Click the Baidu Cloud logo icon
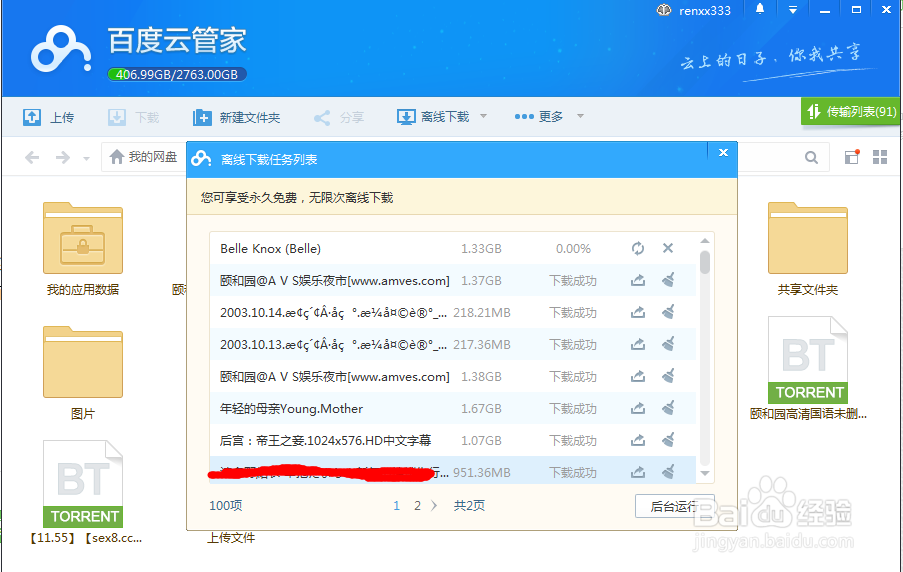Viewport: 903px width, 572px height. [60, 50]
